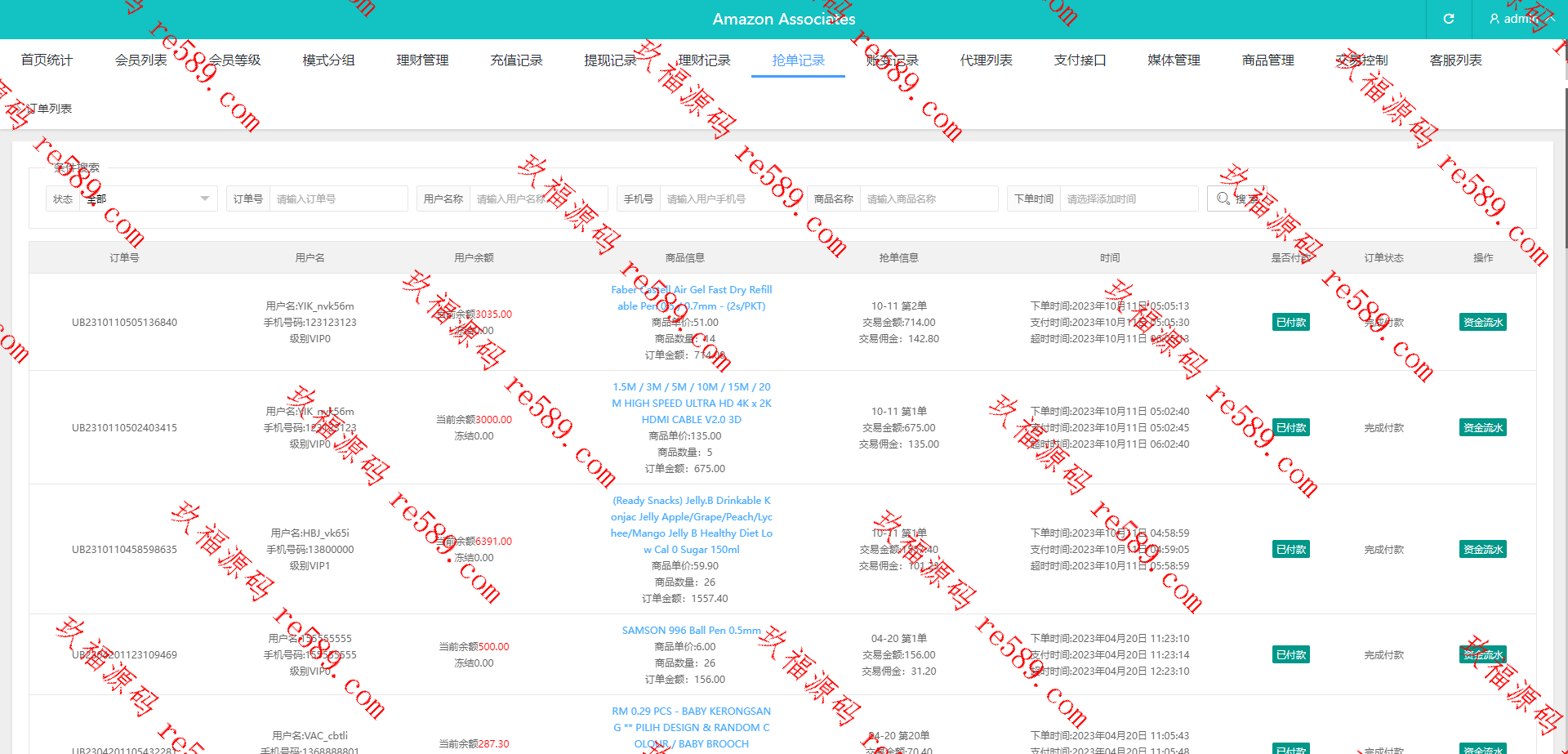1568x754 pixels.
Task: Click 资金流水 for order UB2310110458598635
Action: [1483, 549]
